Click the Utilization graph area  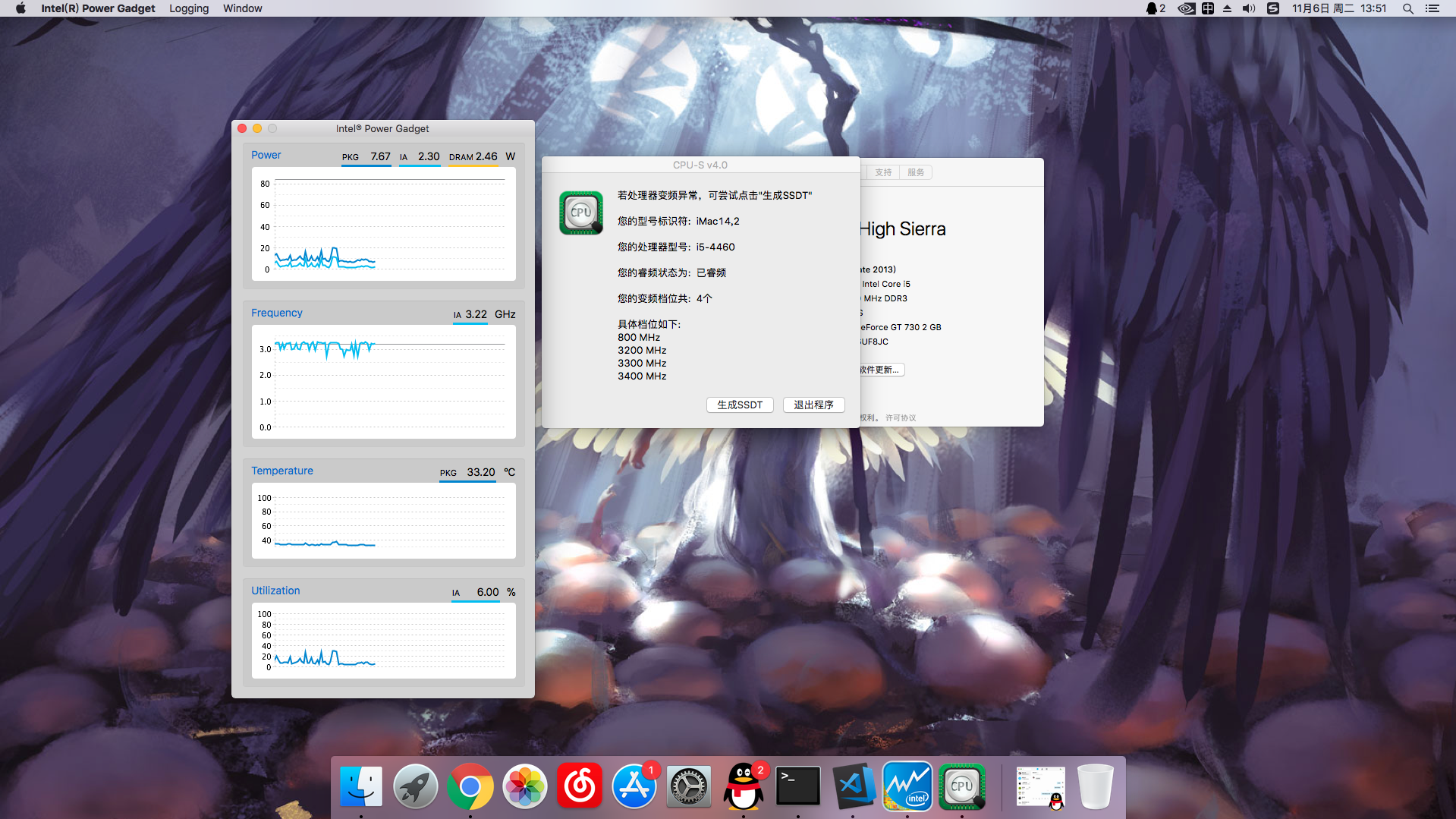[383, 641]
